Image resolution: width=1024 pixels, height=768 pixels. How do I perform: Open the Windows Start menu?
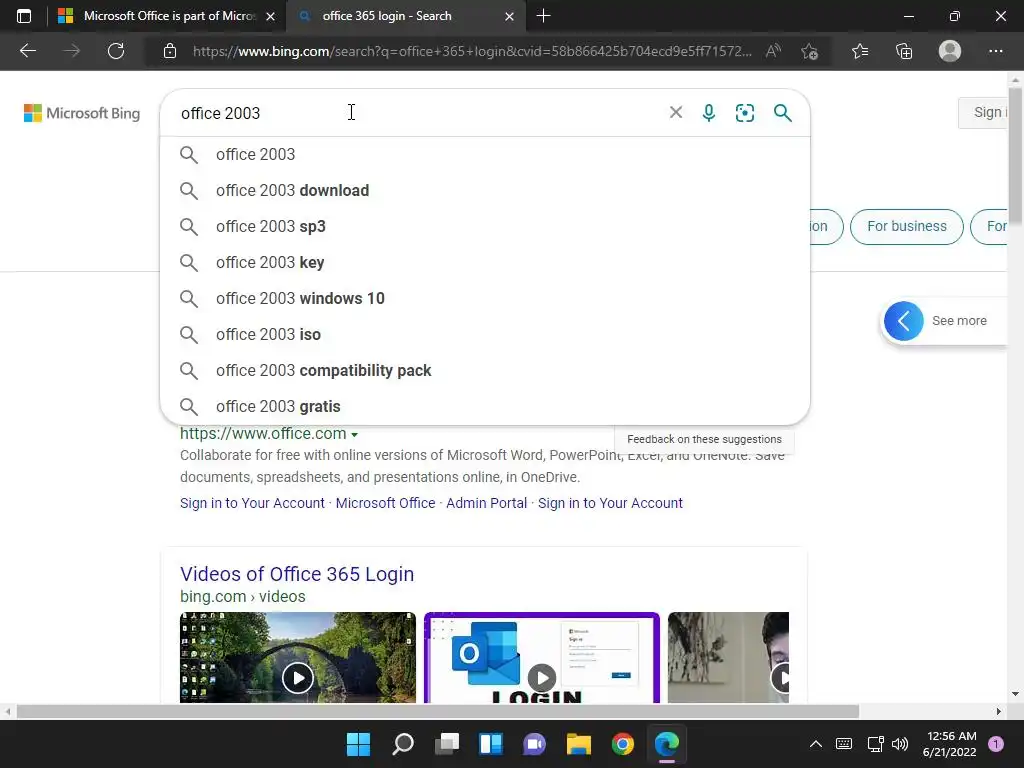tap(358, 744)
